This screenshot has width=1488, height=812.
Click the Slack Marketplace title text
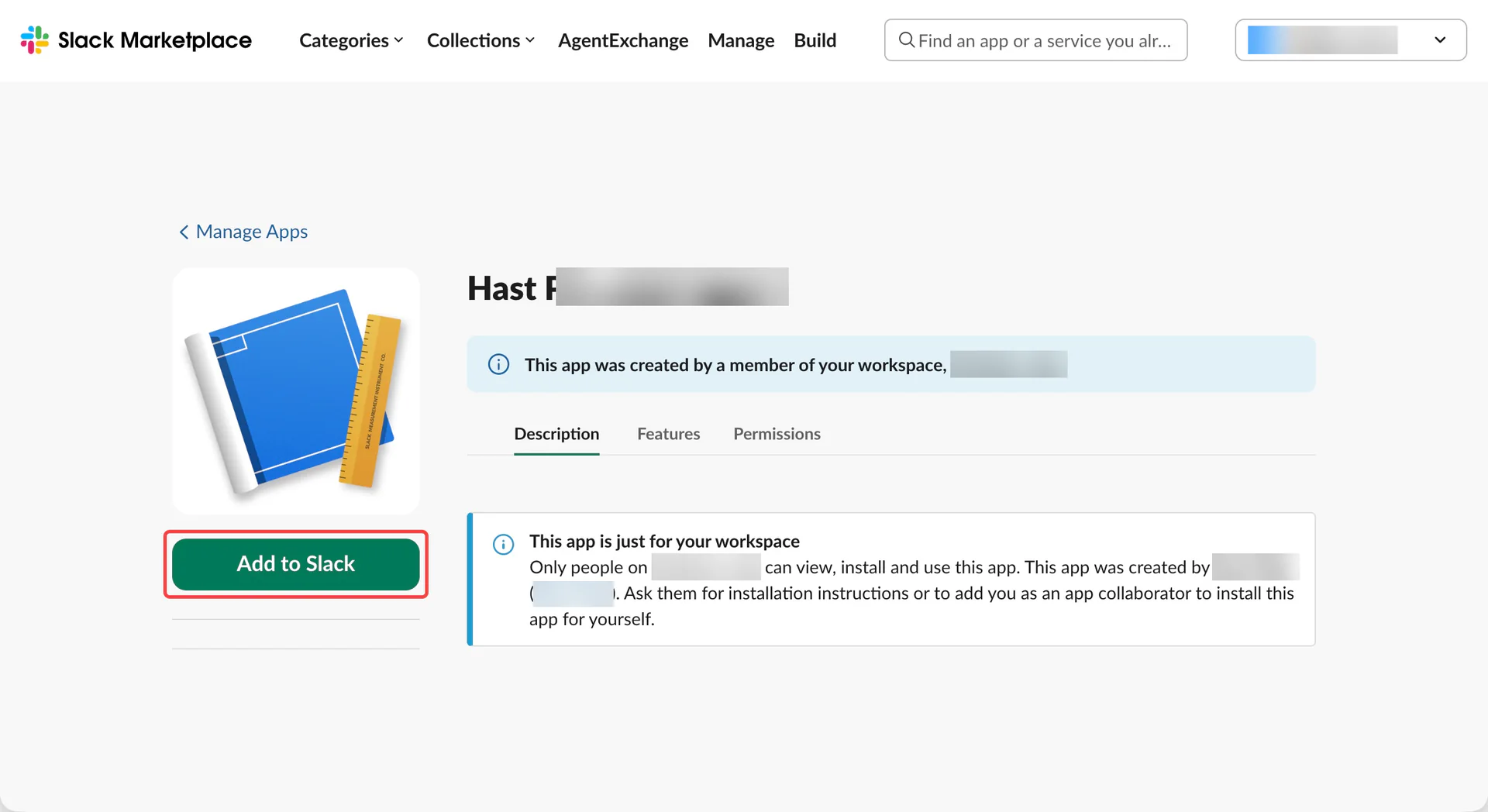pos(155,40)
